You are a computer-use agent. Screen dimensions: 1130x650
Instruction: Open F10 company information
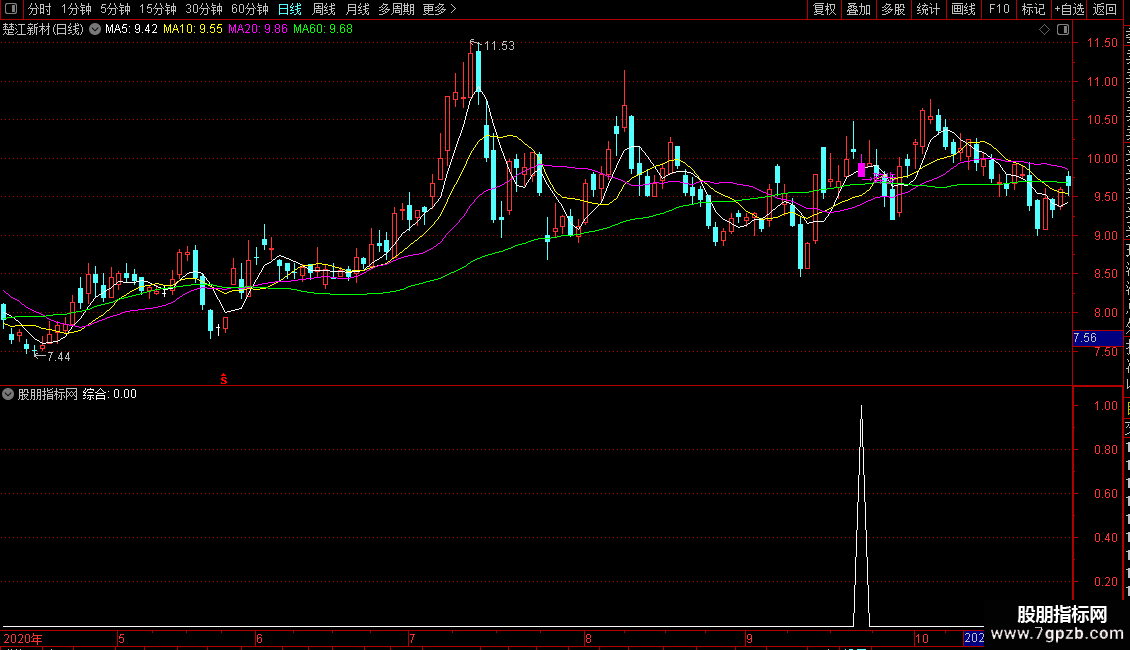pyautogui.click(x=999, y=9)
